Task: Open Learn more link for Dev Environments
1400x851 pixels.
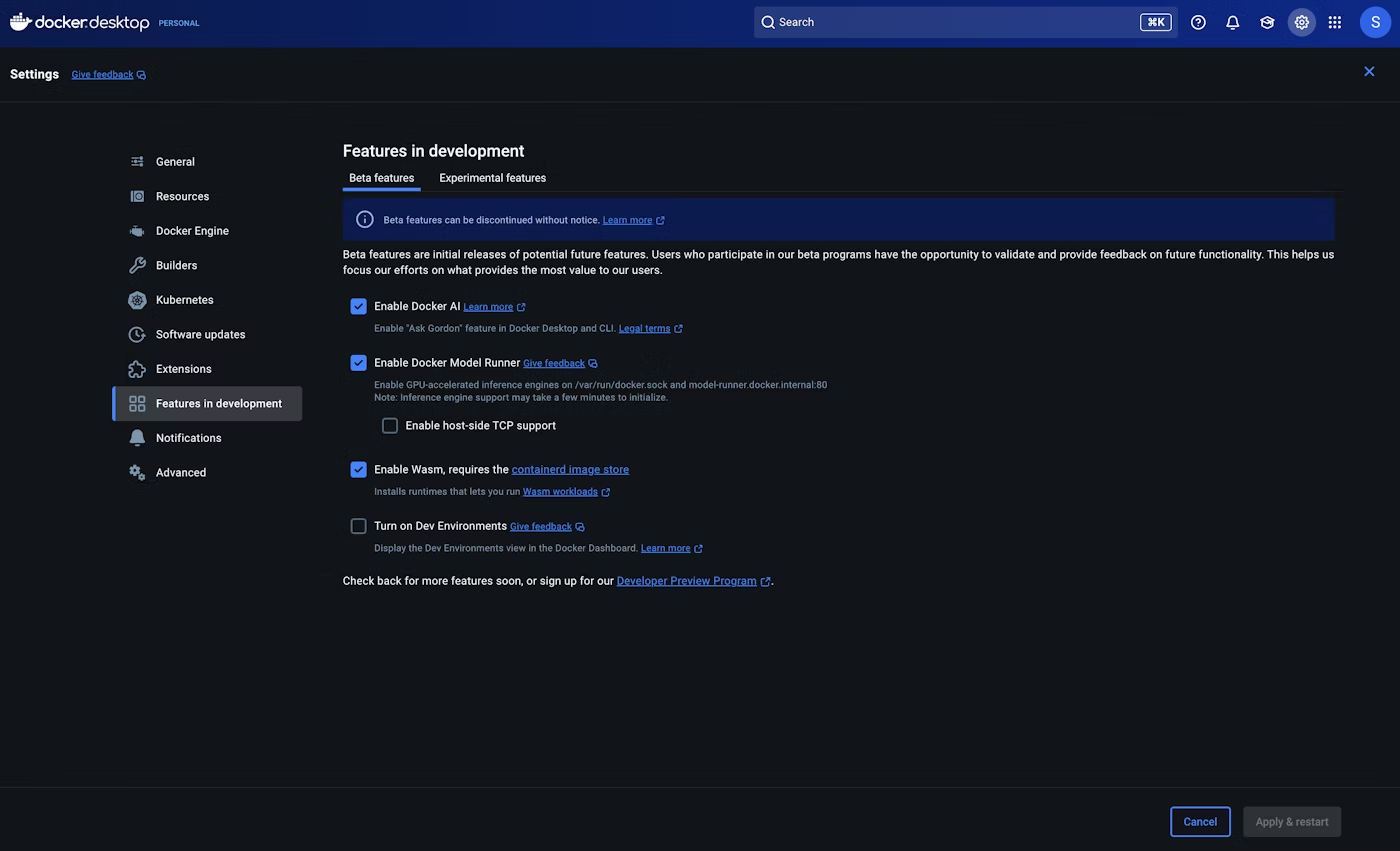Action: pos(665,549)
